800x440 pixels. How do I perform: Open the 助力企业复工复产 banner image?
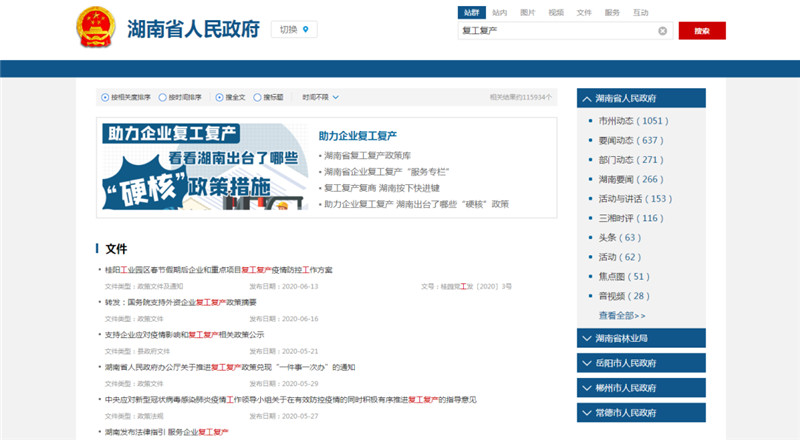coord(205,166)
